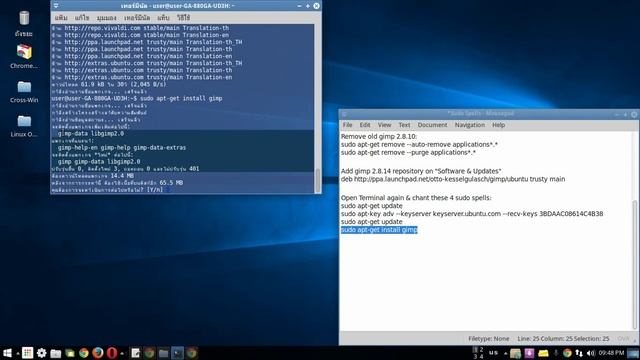Expand the arrow next to the start button
This screenshot has height=360, width=640.
(18, 353)
